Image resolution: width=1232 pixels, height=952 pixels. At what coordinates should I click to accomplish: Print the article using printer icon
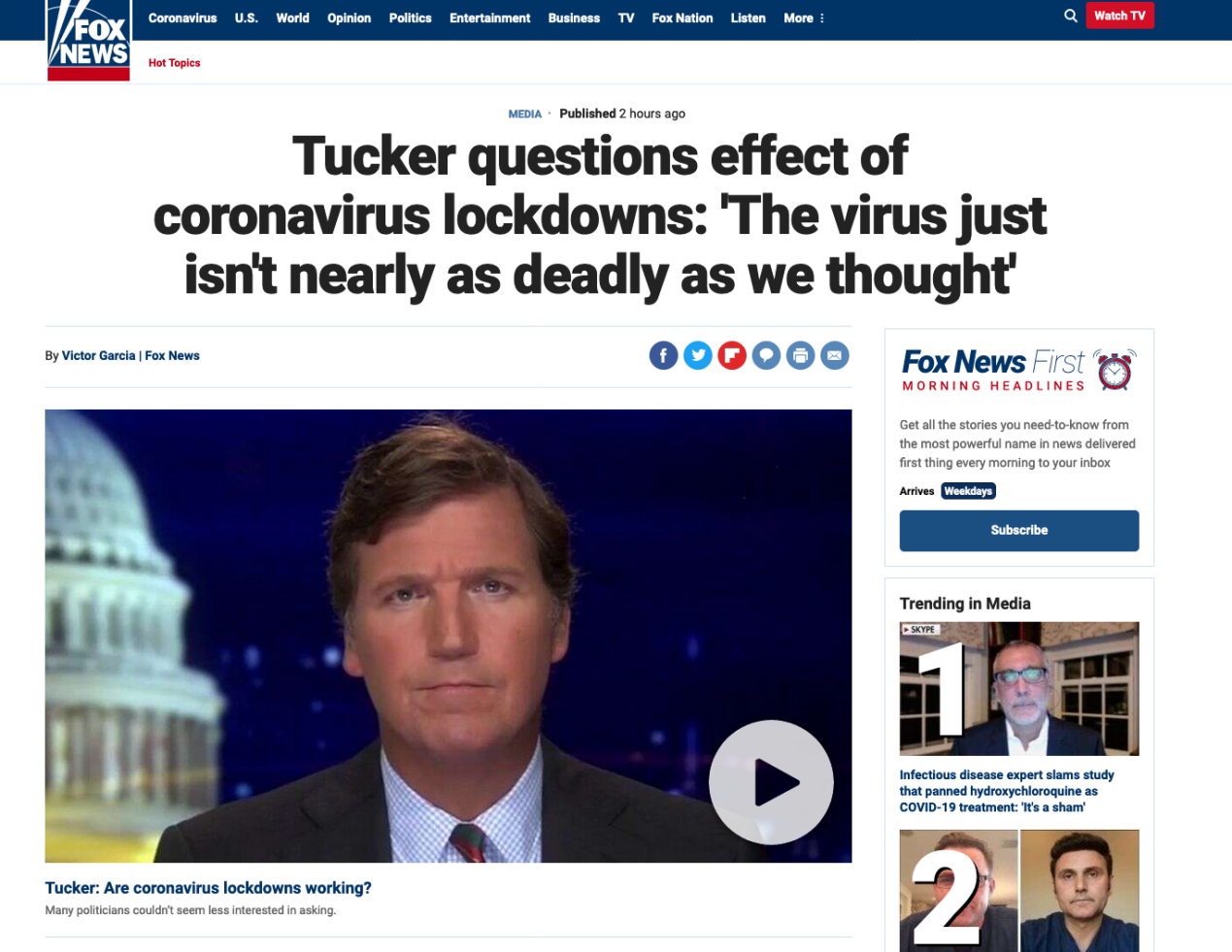[800, 356]
